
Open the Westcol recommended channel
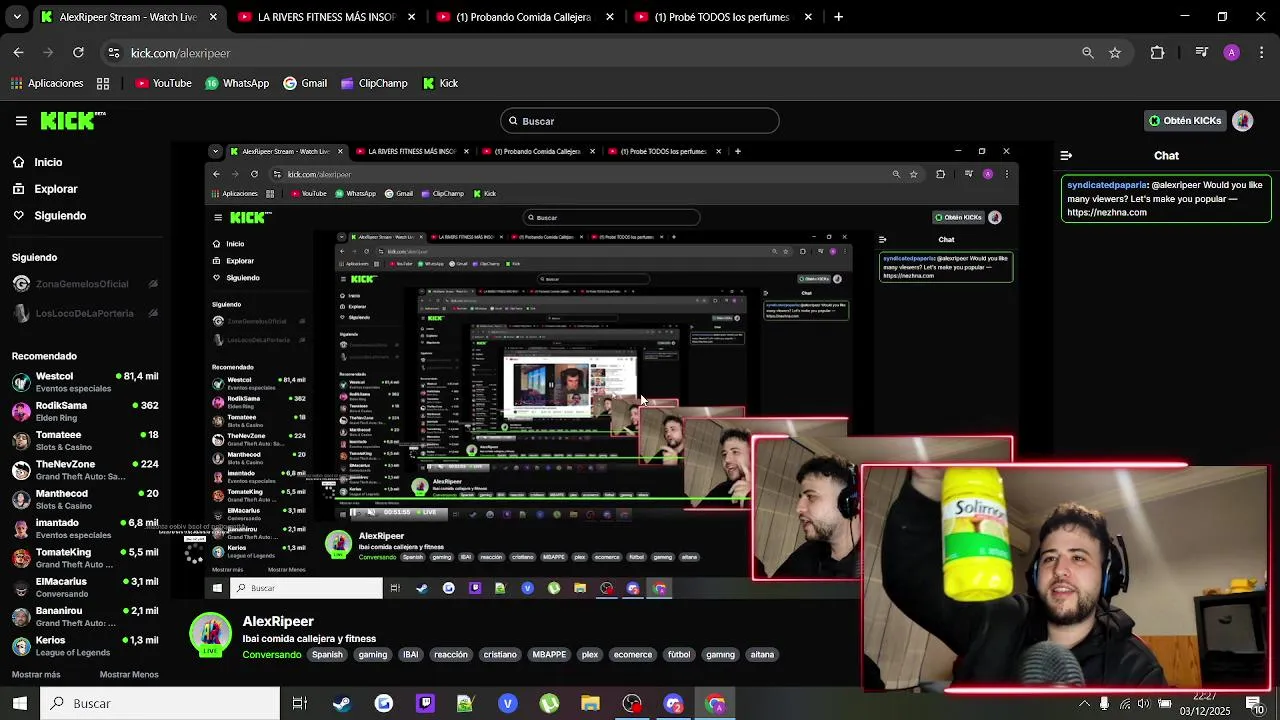pyautogui.click(x=85, y=382)
